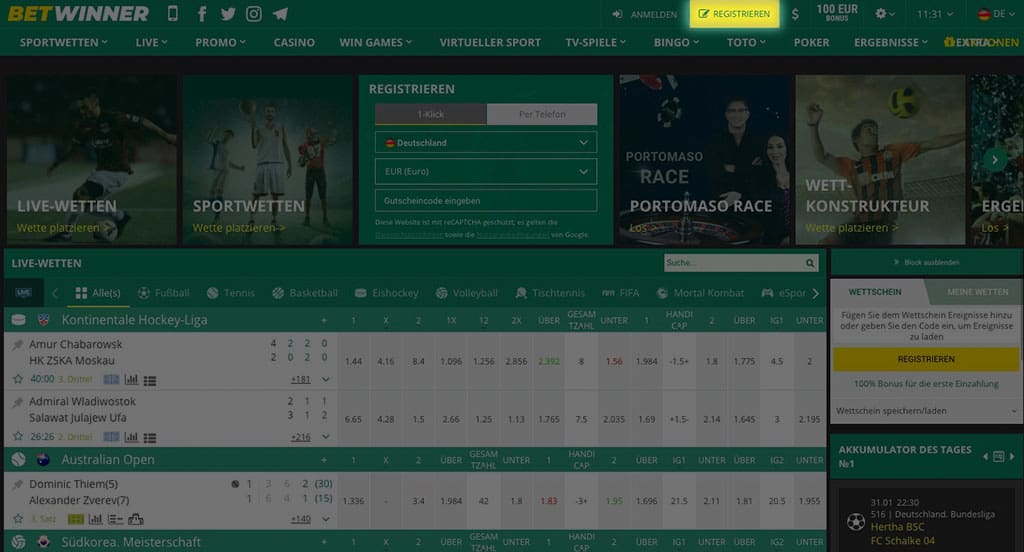This screenshot has width=1024, height=552.
Task: Click Anmelden to log in
Action: tap(645, 14)
